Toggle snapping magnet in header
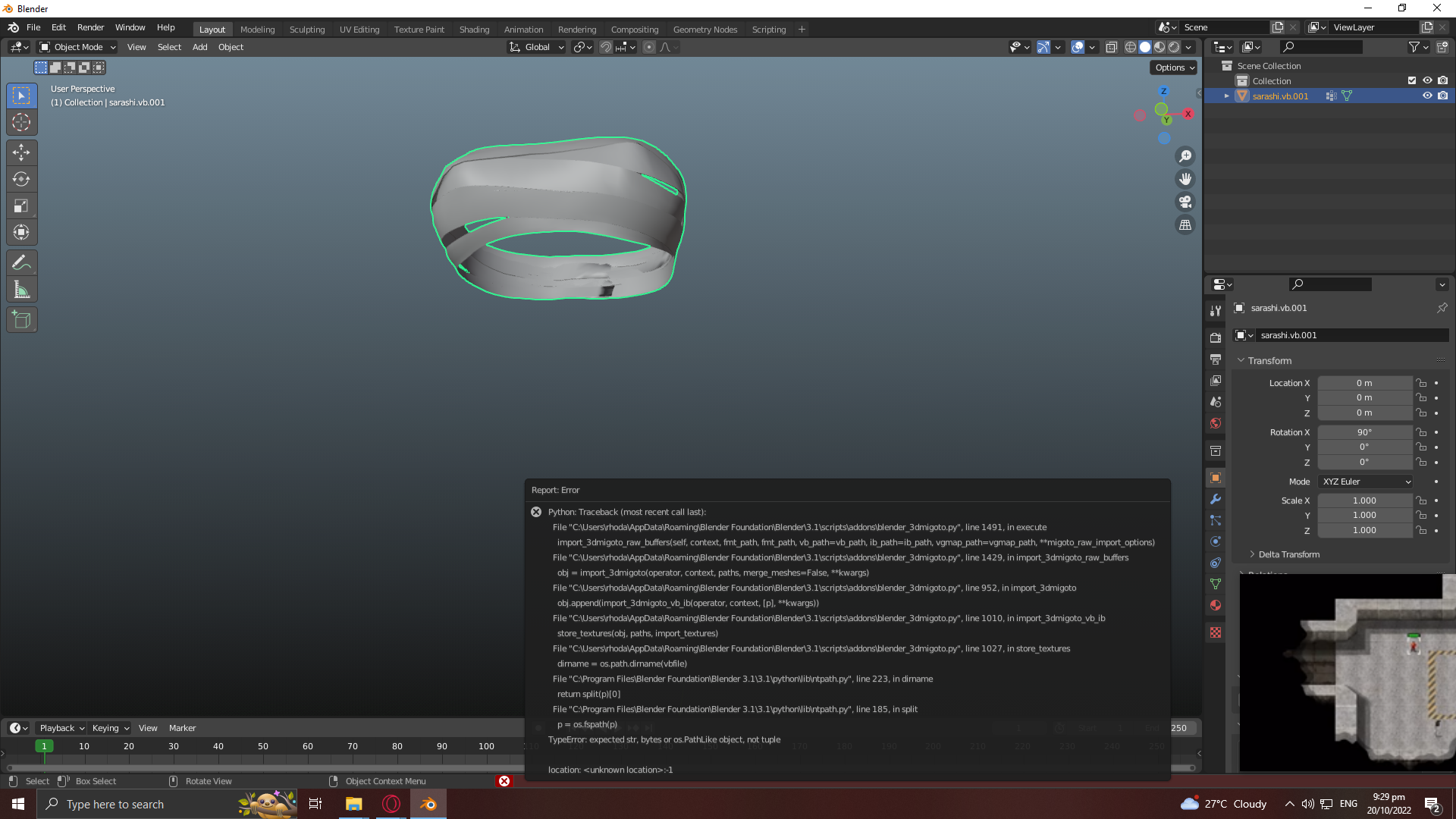This screenshot has height=819, width=1456. pos(605,47)
